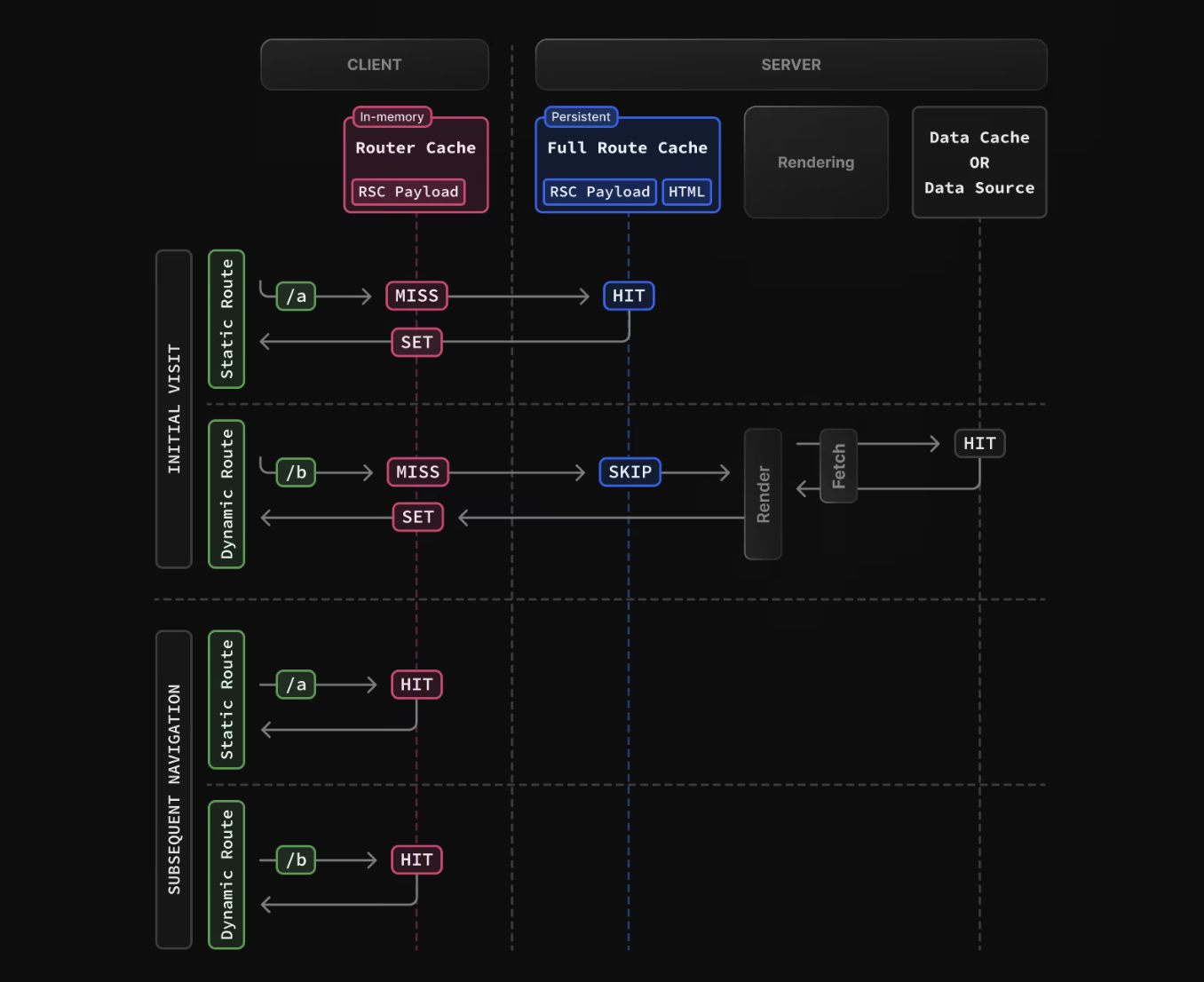This screenshot has height=982, width=1204.
Task: Select the blue SKIP node
Action: coord(630,472)
